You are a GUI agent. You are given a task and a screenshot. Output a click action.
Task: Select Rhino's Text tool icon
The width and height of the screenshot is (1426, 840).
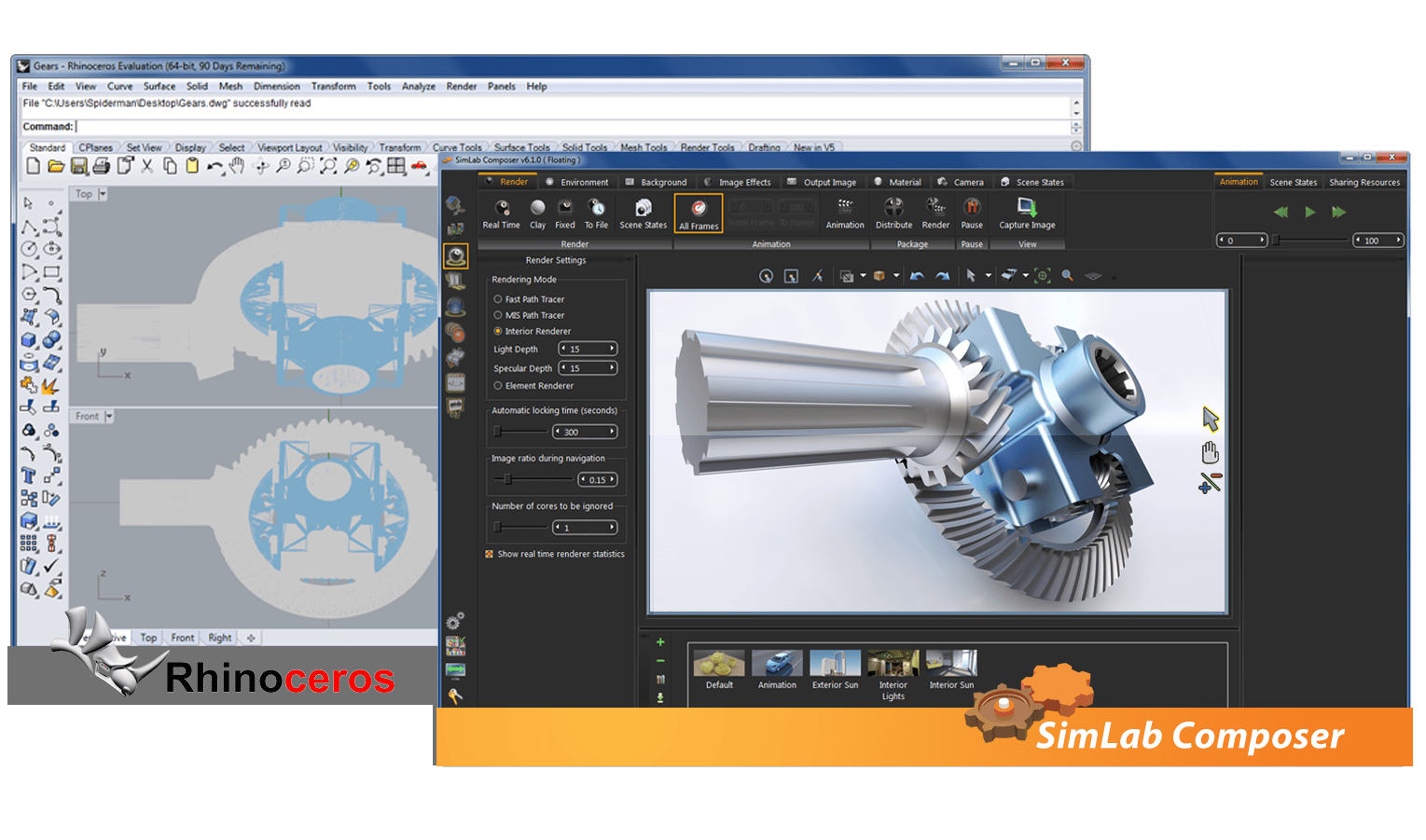point(29,475)
